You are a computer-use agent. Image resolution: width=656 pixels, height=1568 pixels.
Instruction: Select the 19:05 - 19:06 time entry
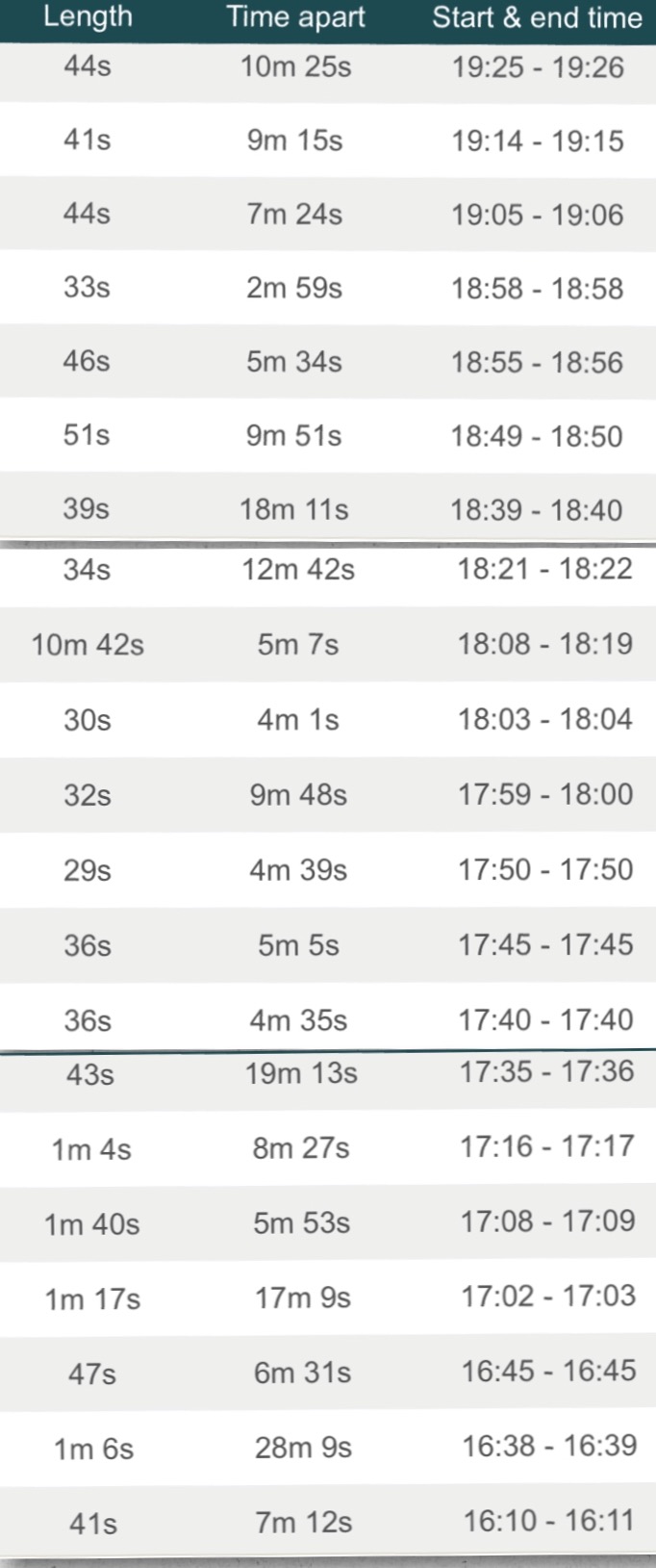coord(538,215)
